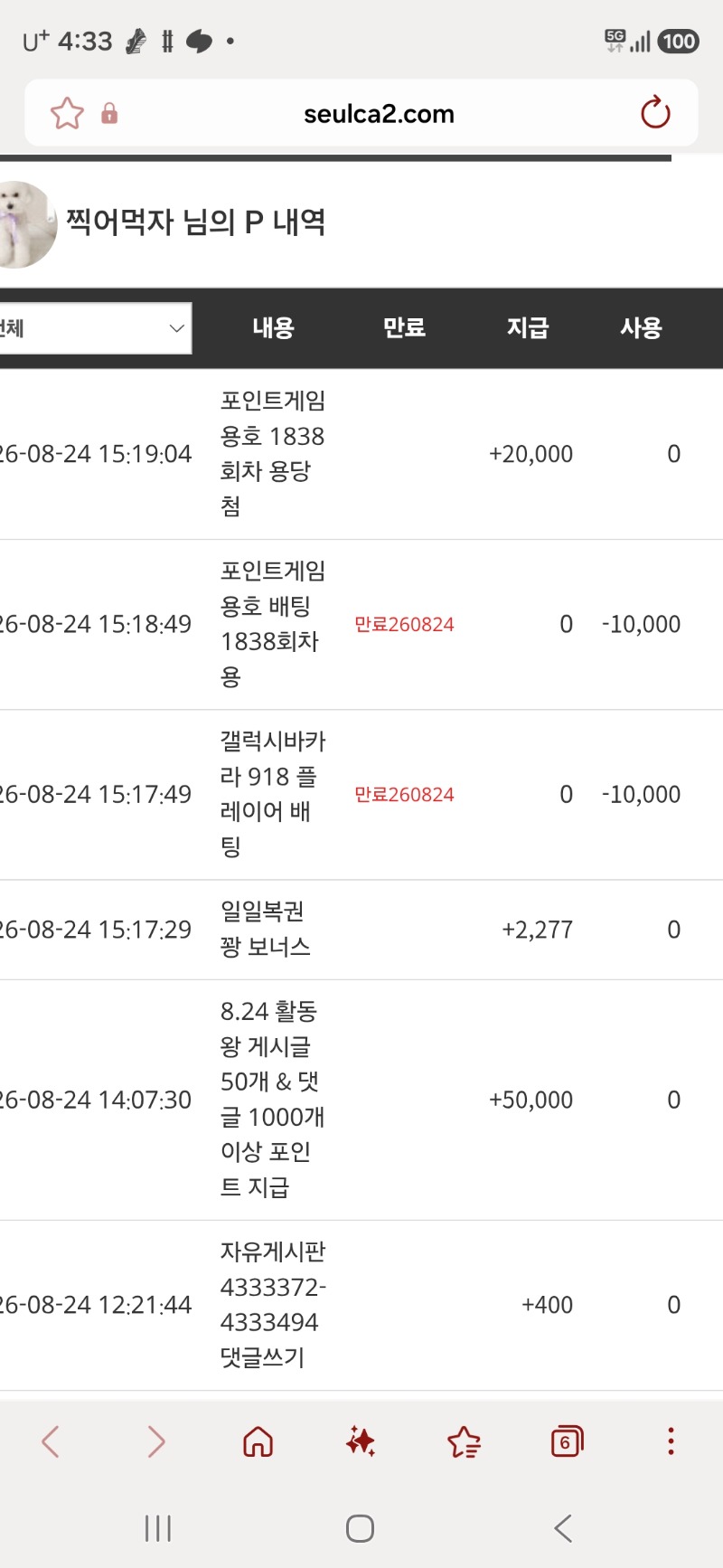The height and width of the screenshot is (1568, 723).
Task: Bookmark page with the star icon
Action: pos(67,114)
